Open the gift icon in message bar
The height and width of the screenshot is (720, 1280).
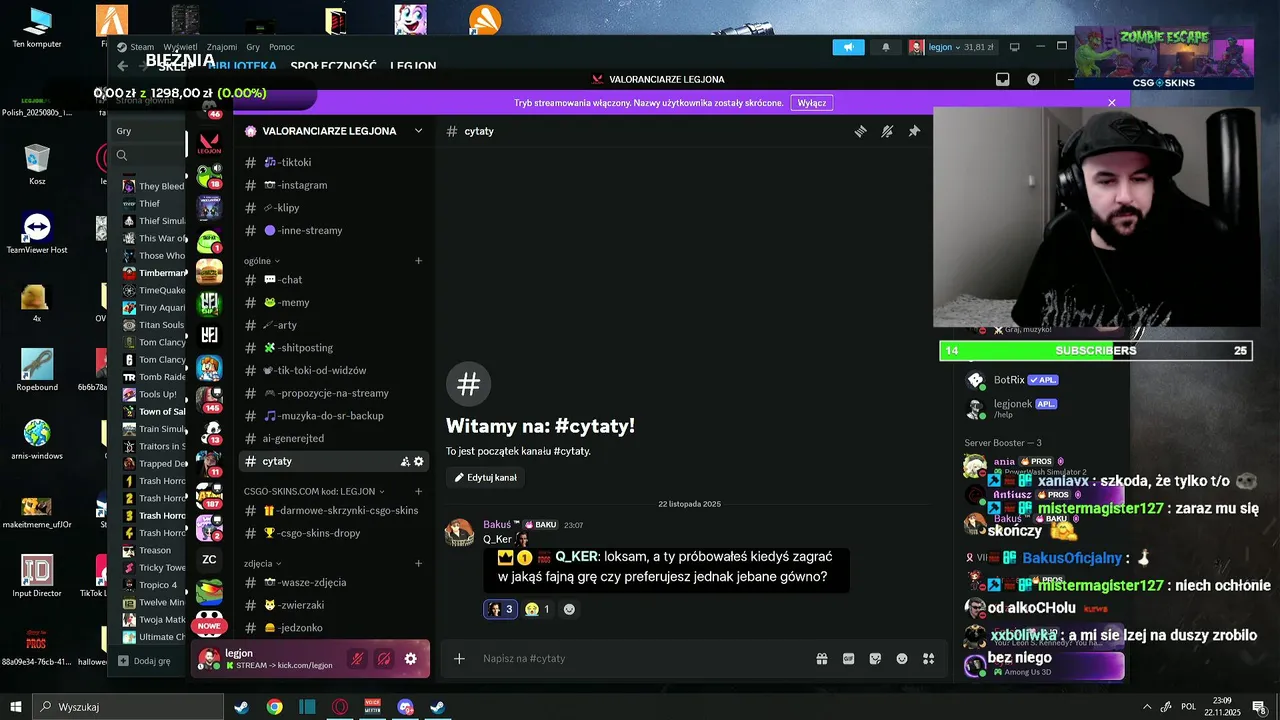821,659
